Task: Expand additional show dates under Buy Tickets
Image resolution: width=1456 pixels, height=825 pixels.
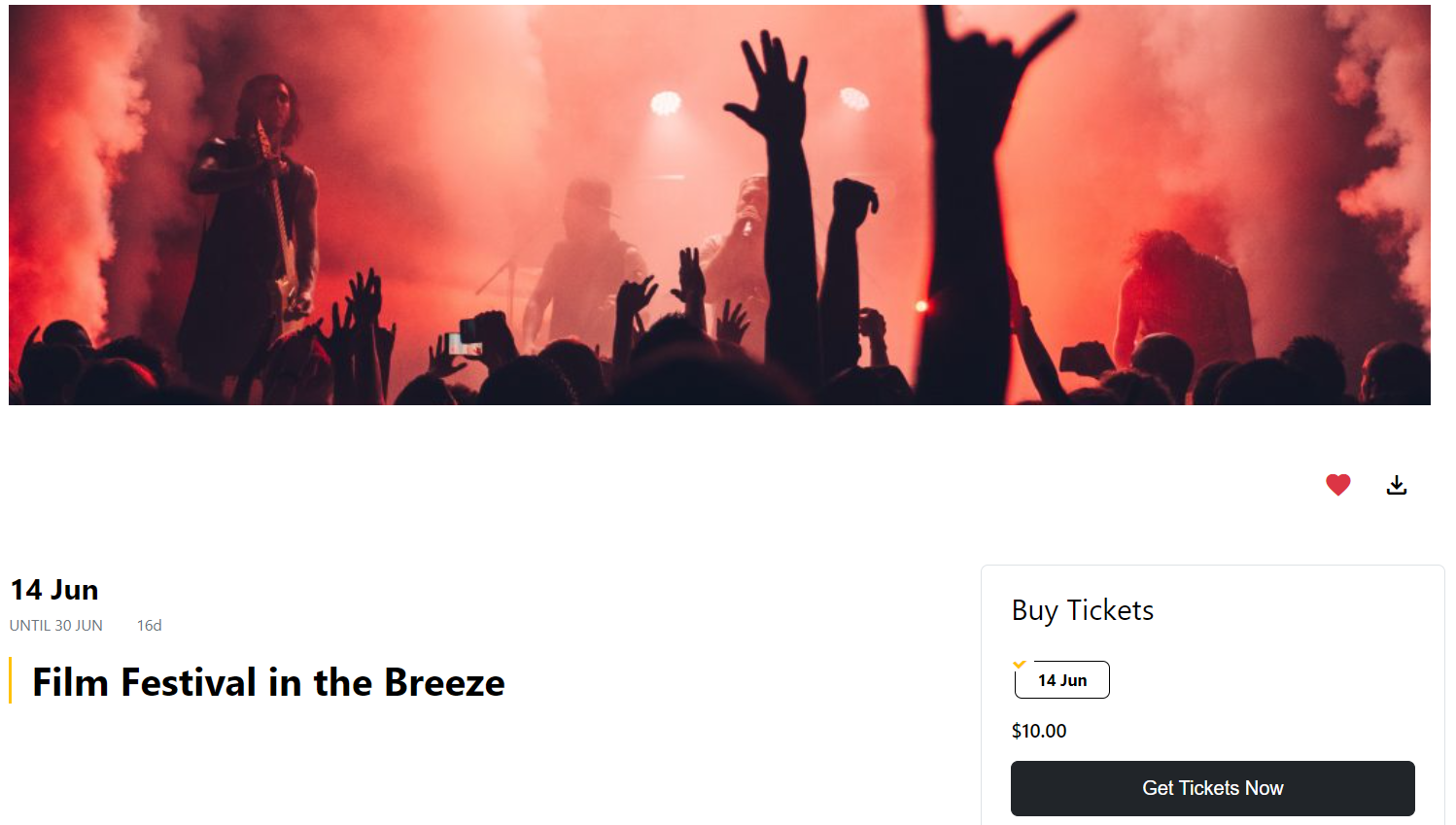Action: tap(1061, 679)
